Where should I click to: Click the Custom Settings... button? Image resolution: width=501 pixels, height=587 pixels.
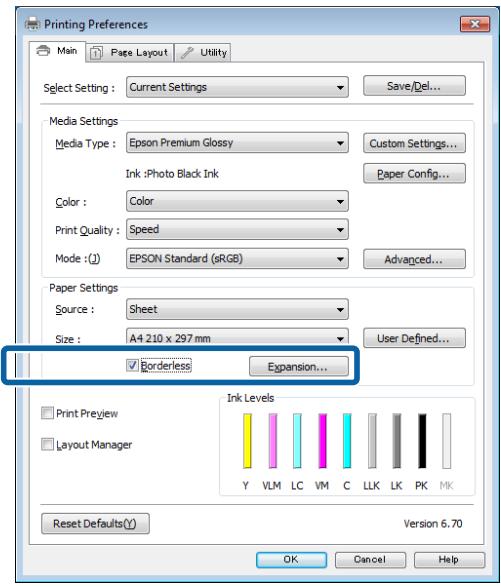[x=414, y=143]
